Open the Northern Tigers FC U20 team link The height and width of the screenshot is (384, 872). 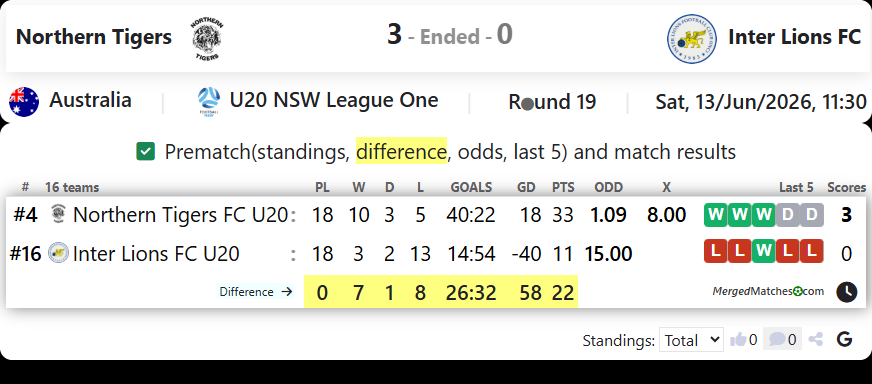pyautogui.click(x=180, y=215)
